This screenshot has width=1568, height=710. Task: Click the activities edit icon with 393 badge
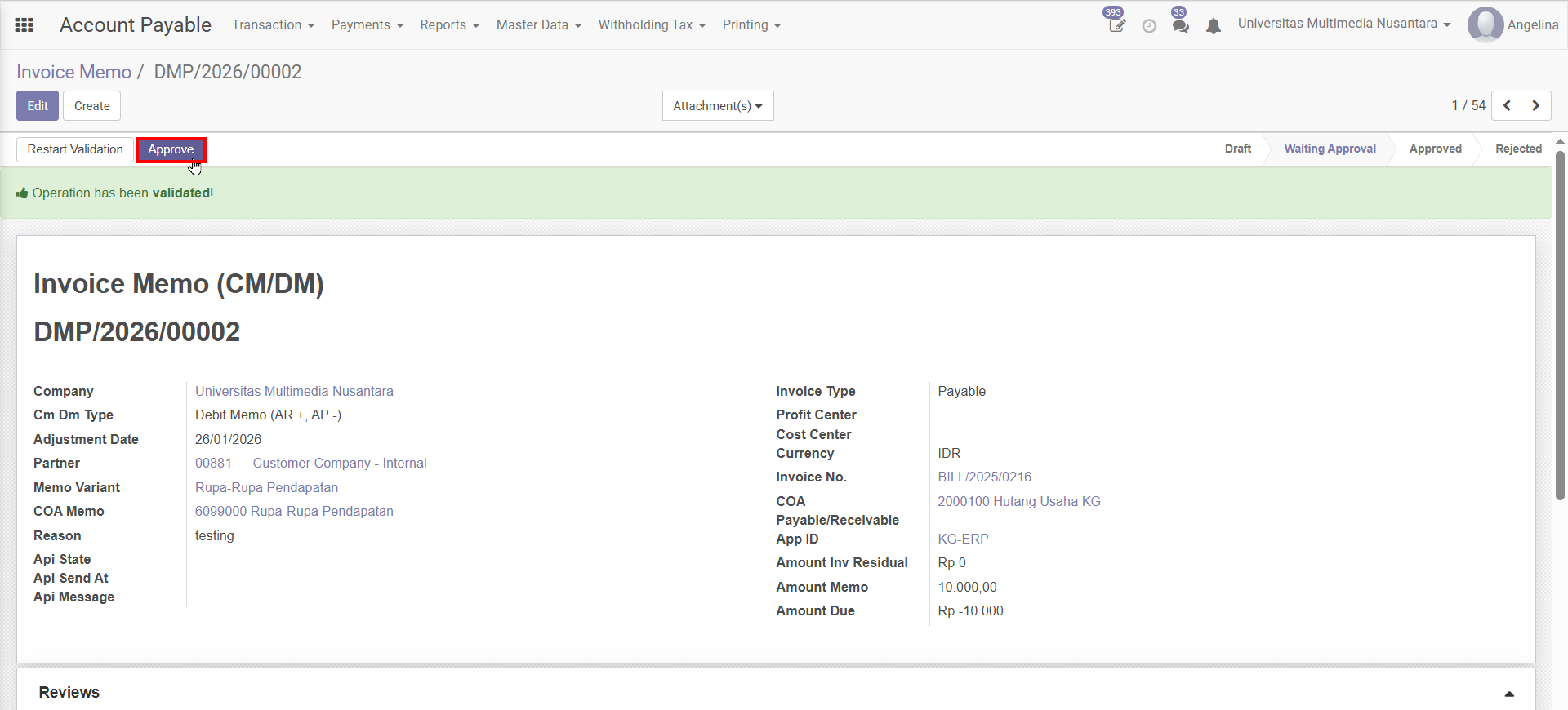pos(1116,25)
